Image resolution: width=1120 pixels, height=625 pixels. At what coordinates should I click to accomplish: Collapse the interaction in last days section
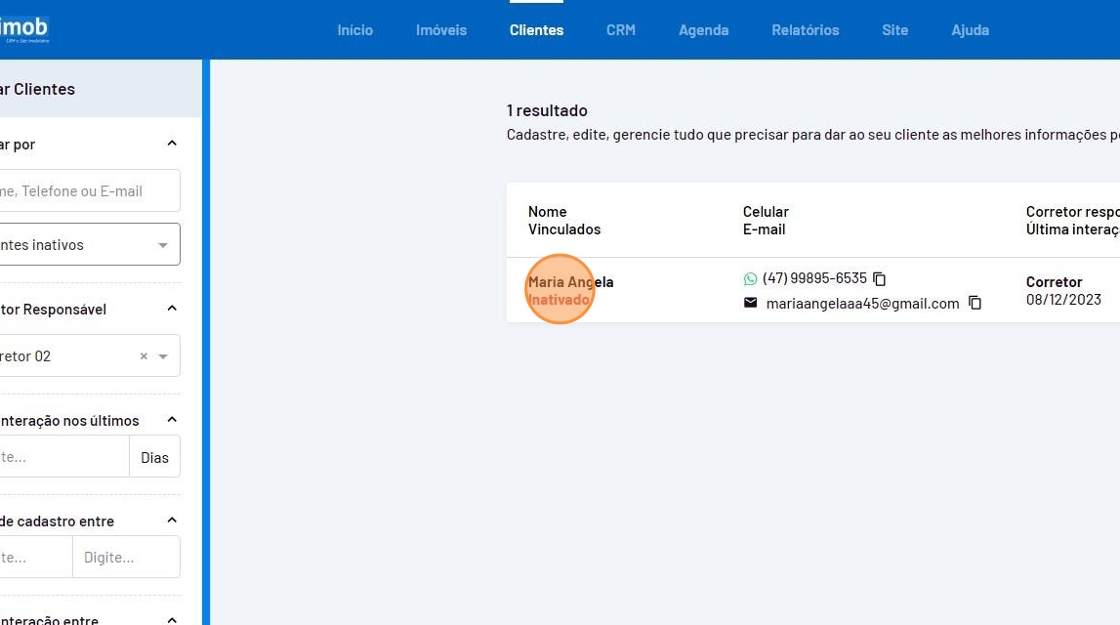click(172, 420)
